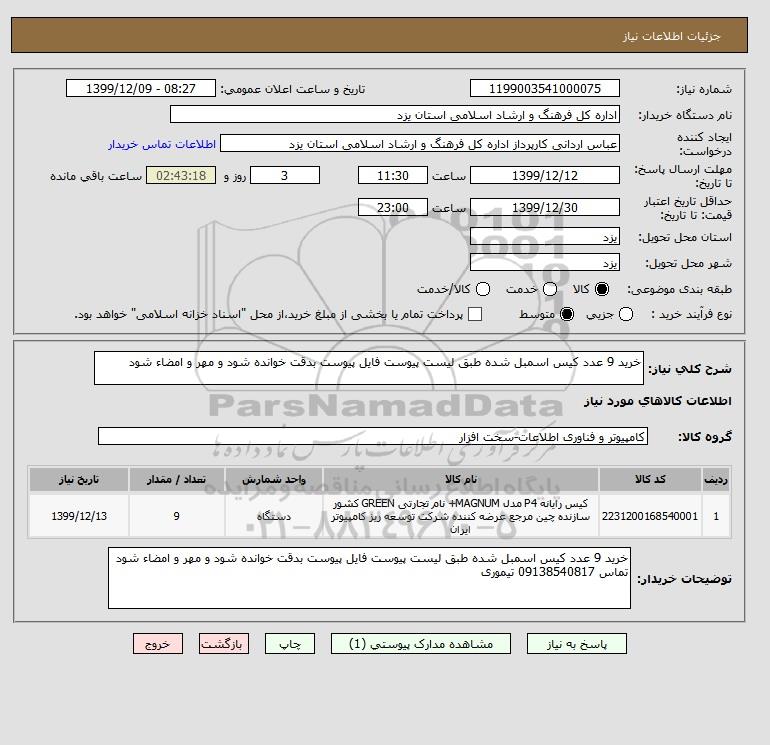Click the مشاهده مدارک پیوستی (1) button
The height and width of the screenshot is (745, 770).
point(421,644)
